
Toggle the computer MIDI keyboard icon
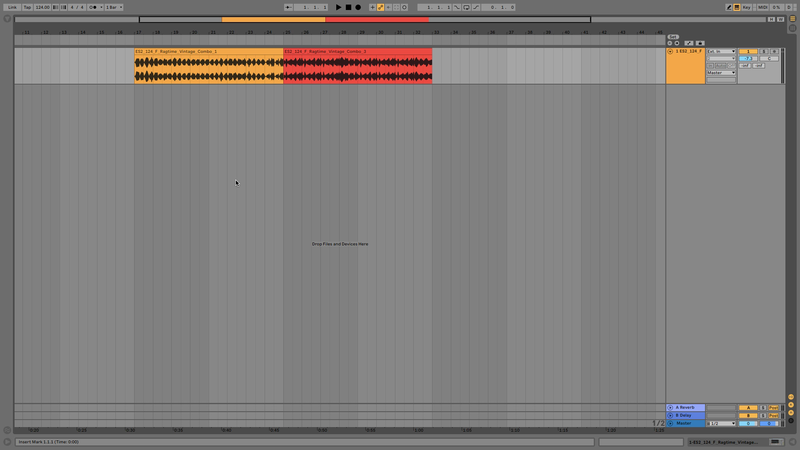737,7
